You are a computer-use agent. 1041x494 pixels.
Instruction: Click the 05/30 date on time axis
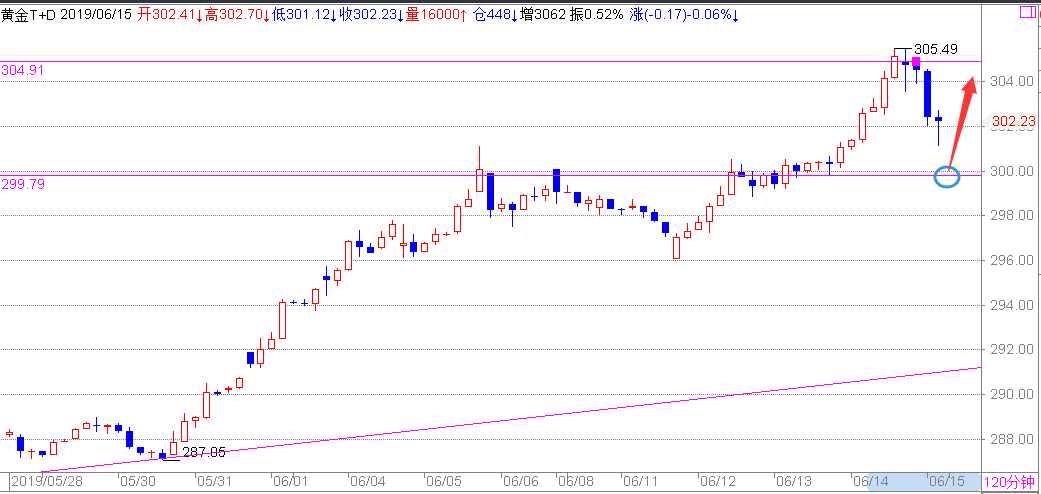(137, 481)
